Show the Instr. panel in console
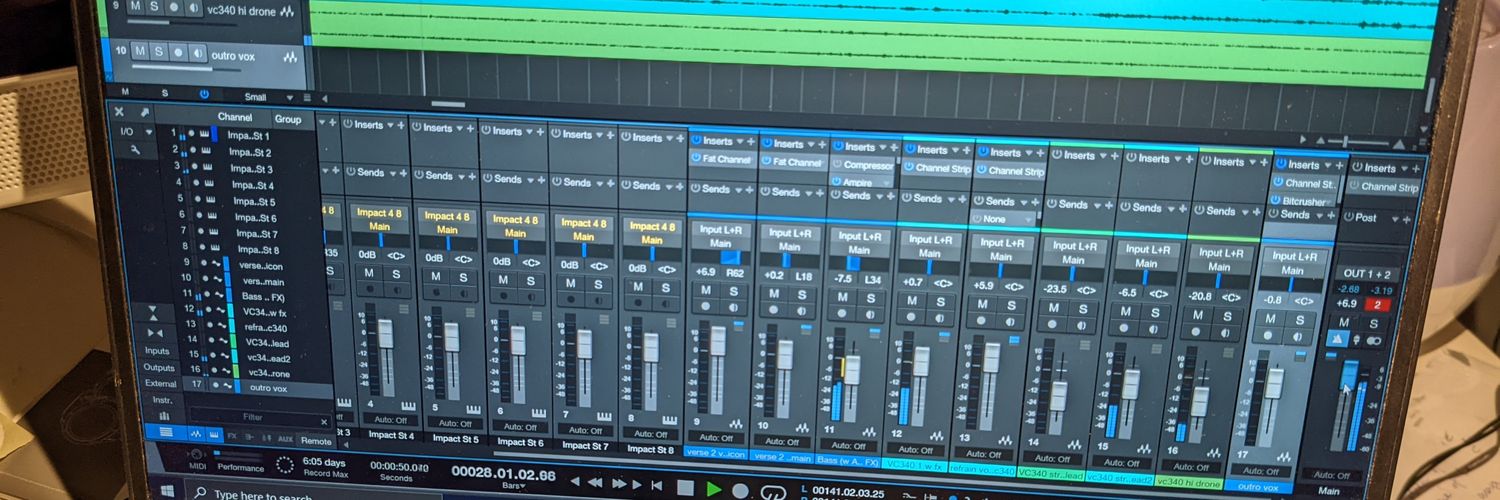This screenshot has width=1500, height=500. pyautogui.click(x=162, y=399)
